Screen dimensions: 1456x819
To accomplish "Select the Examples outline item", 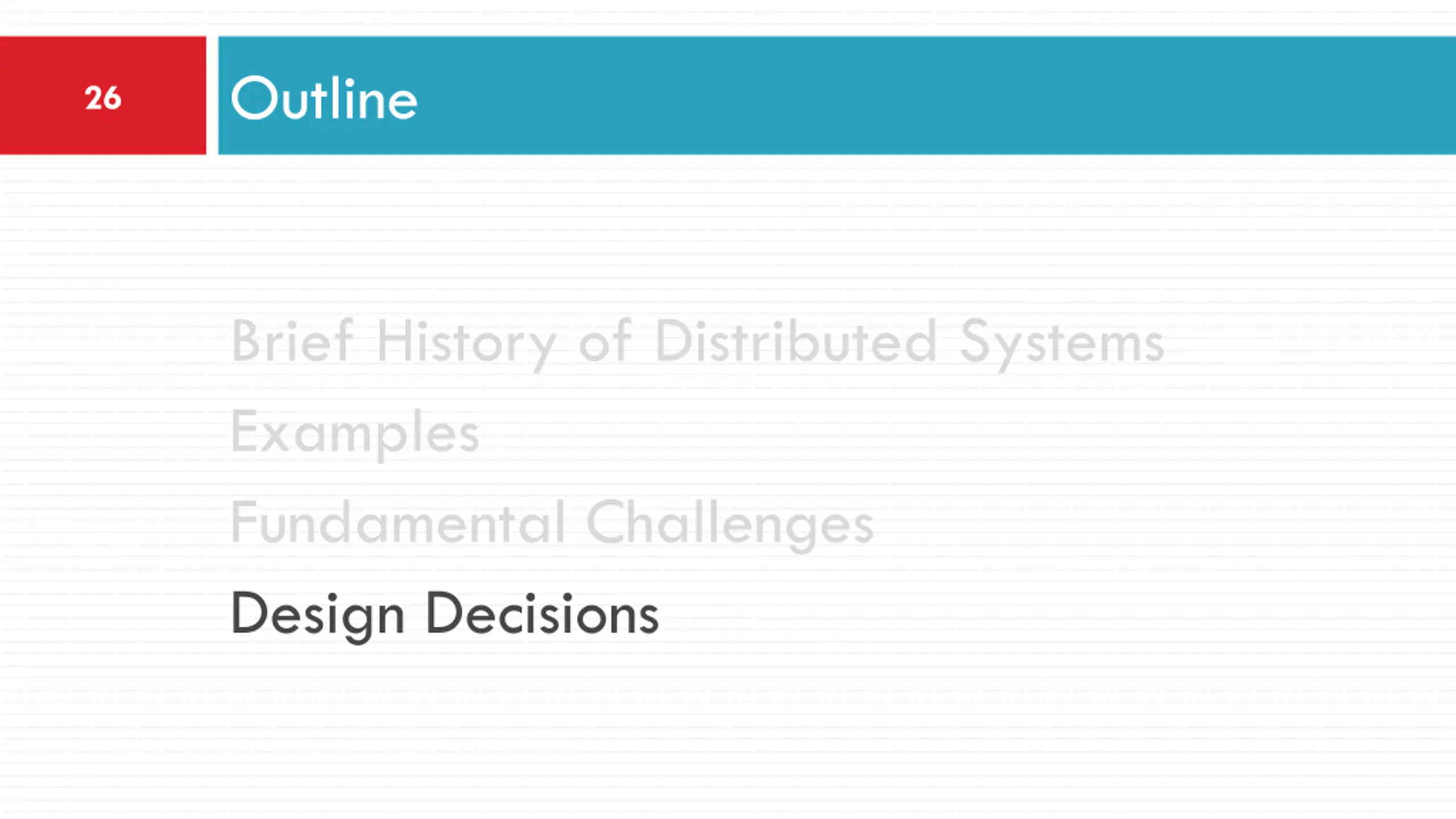I will tap(354, 433).
